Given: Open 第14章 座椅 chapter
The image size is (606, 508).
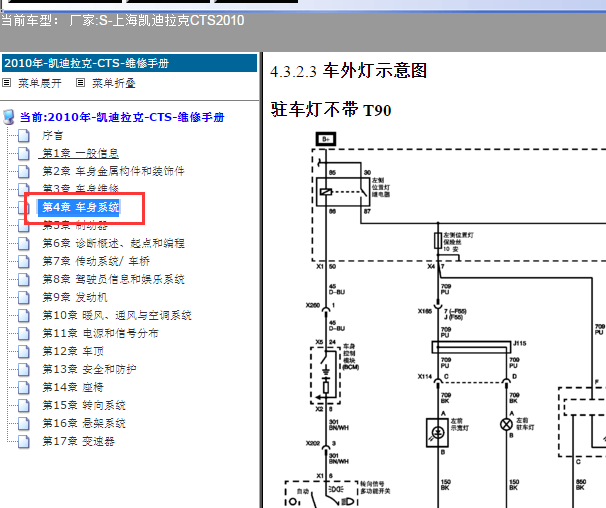Looking at the screenshot, I should point(73,387).
